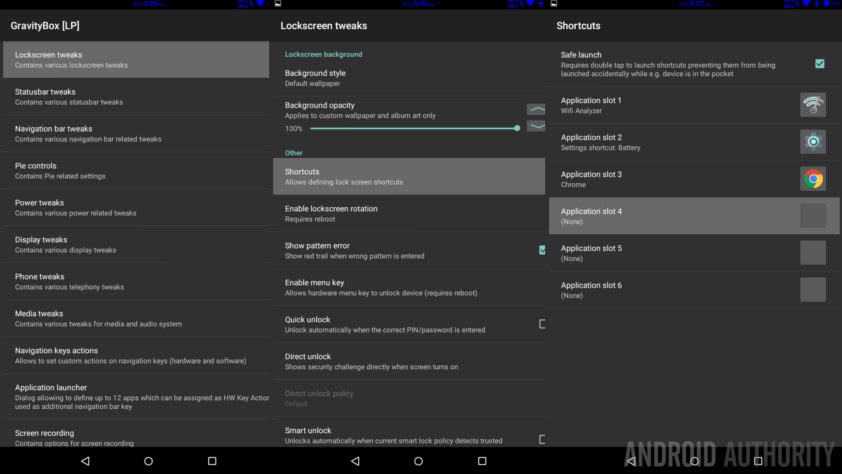Open Lockscreen tweaks category
Viewport: 842px width, 474px height.
(136, 60)
